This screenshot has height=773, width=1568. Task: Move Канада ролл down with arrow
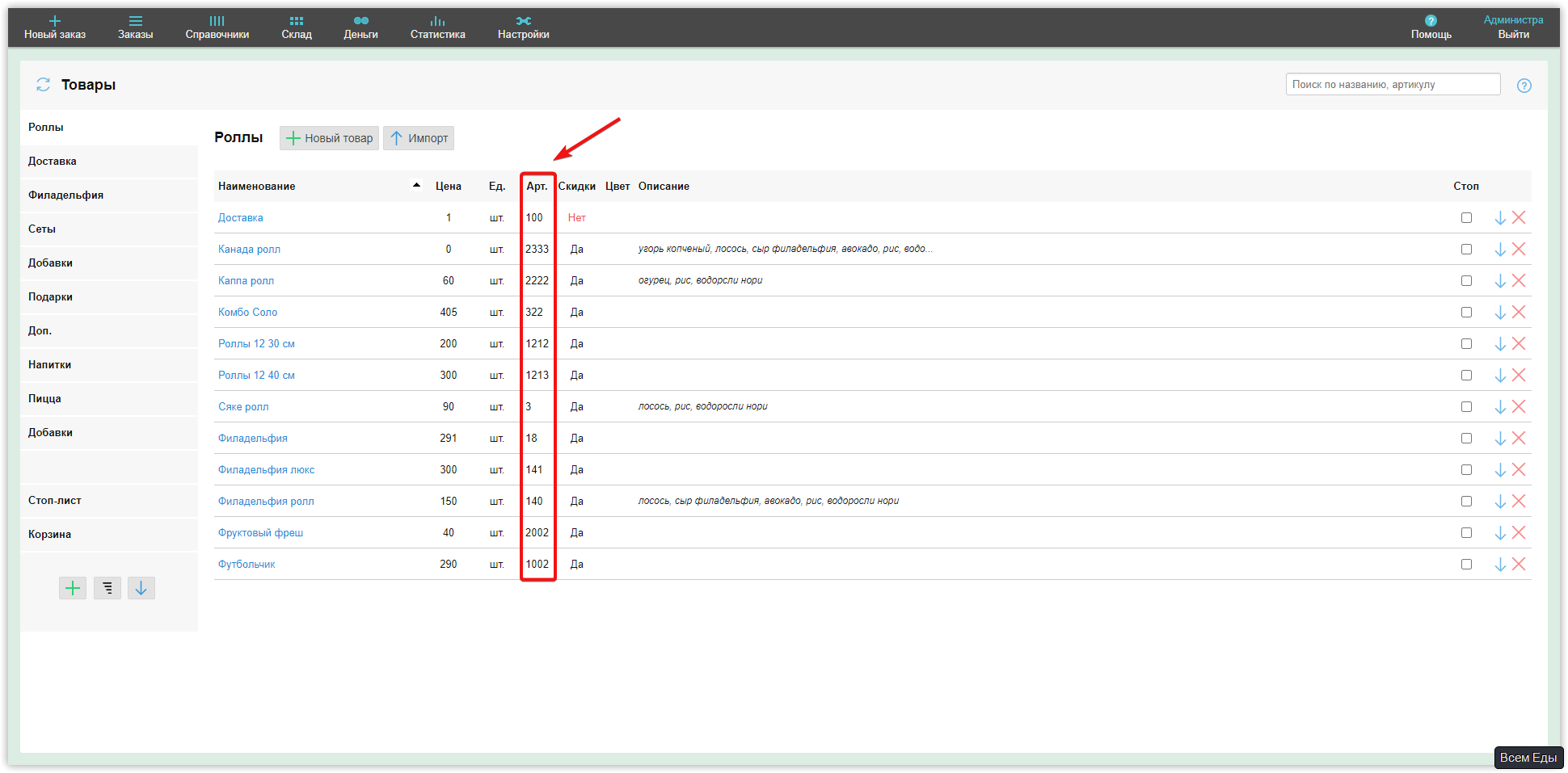[x=1500, y=249]
